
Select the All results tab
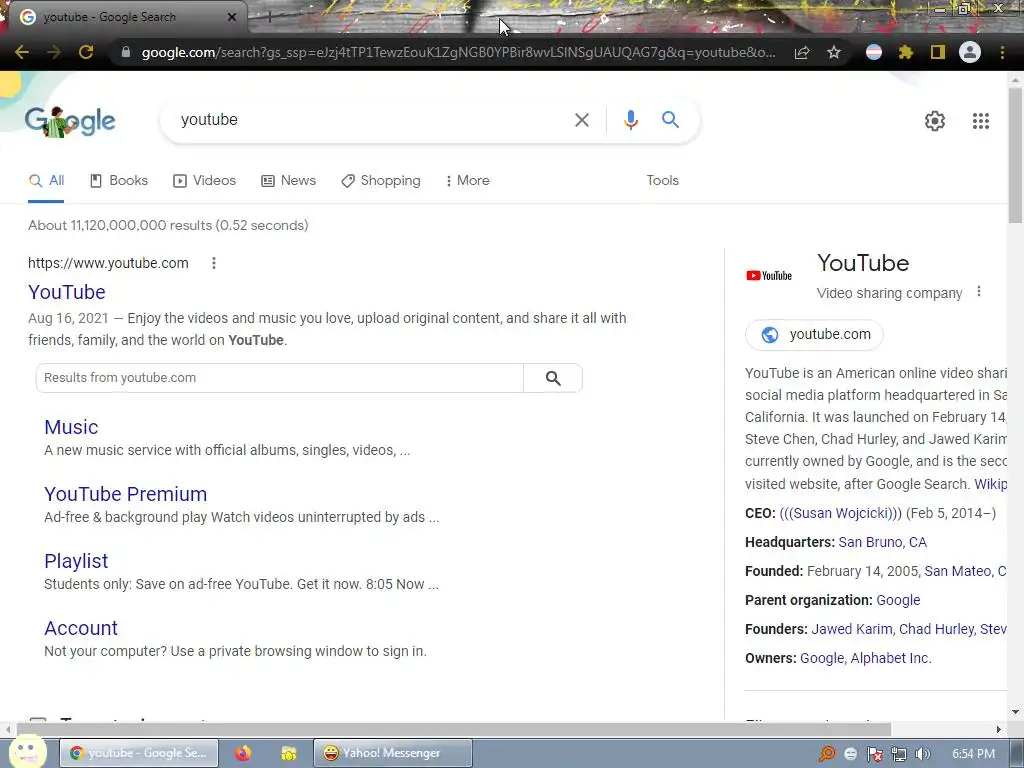(x=46, y=181)
